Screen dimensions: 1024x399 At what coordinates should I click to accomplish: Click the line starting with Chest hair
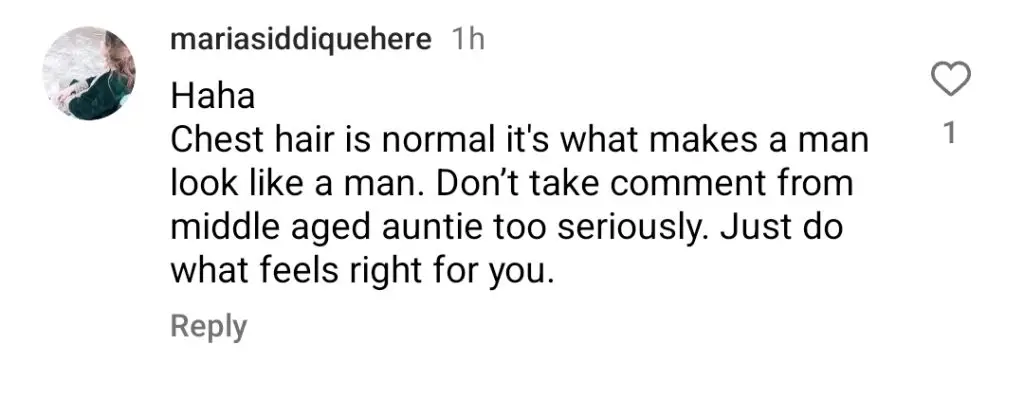519,142
